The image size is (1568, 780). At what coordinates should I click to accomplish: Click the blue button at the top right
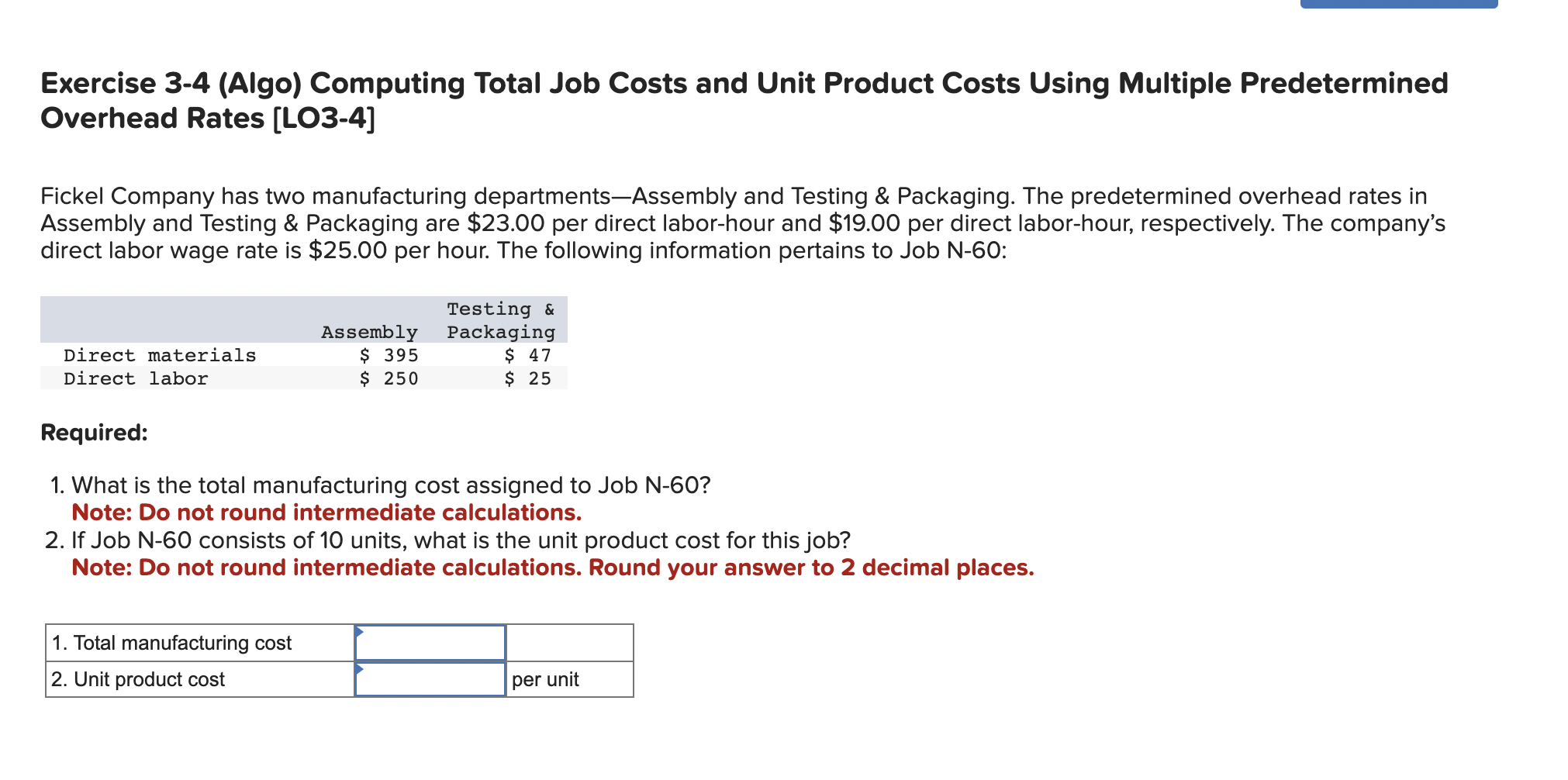1400,4
